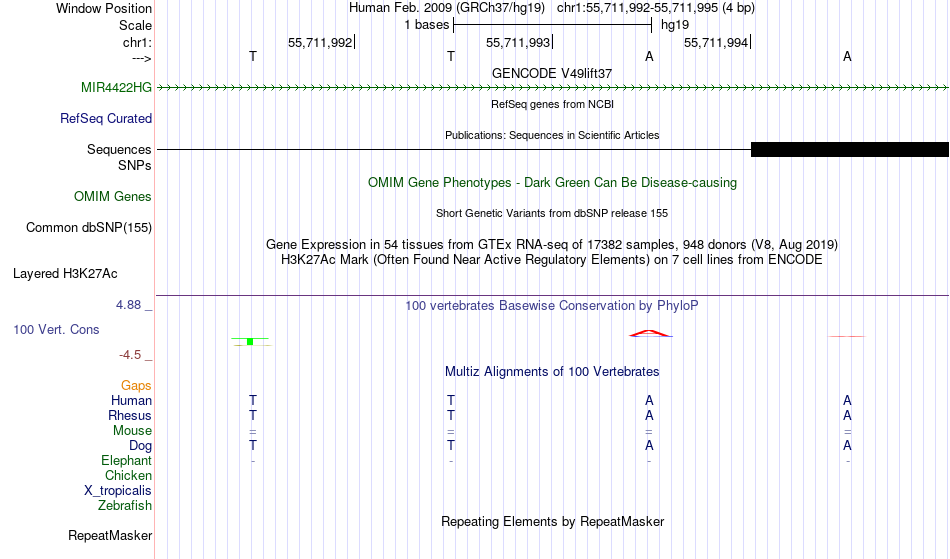Image resolution: width=950 pixels, height=559 pixels.
Task: Click the SNPs track label
Action: click(135, 165)
